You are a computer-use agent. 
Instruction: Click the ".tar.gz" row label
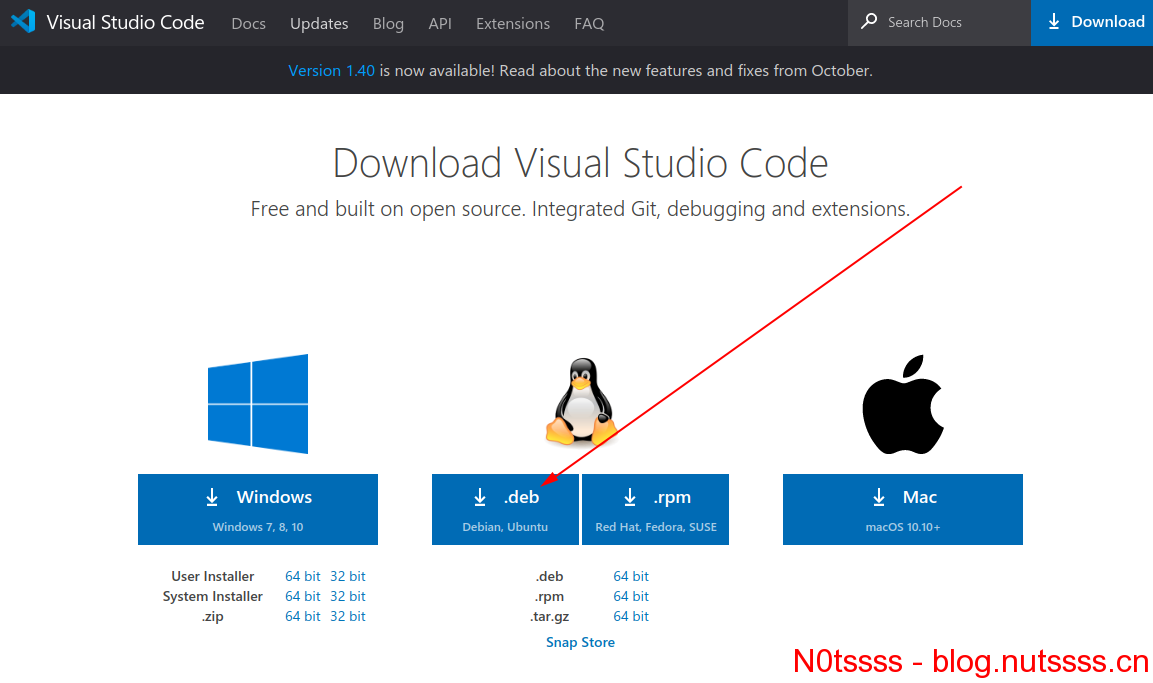[x=549, y=616]
